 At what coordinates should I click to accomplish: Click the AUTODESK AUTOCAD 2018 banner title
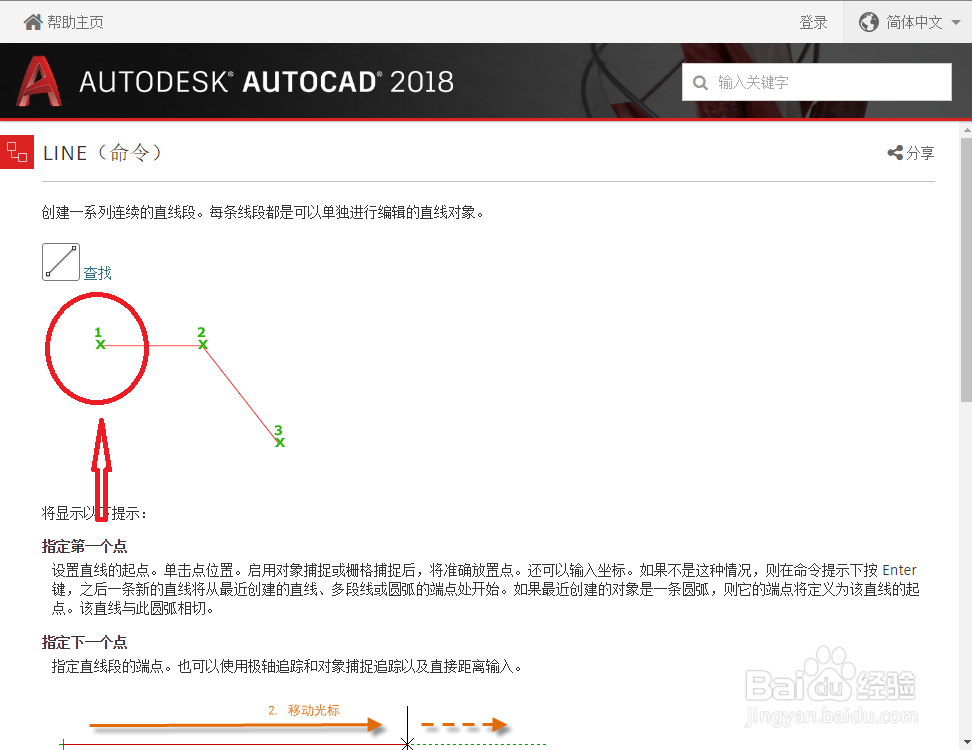pos(267,82)
